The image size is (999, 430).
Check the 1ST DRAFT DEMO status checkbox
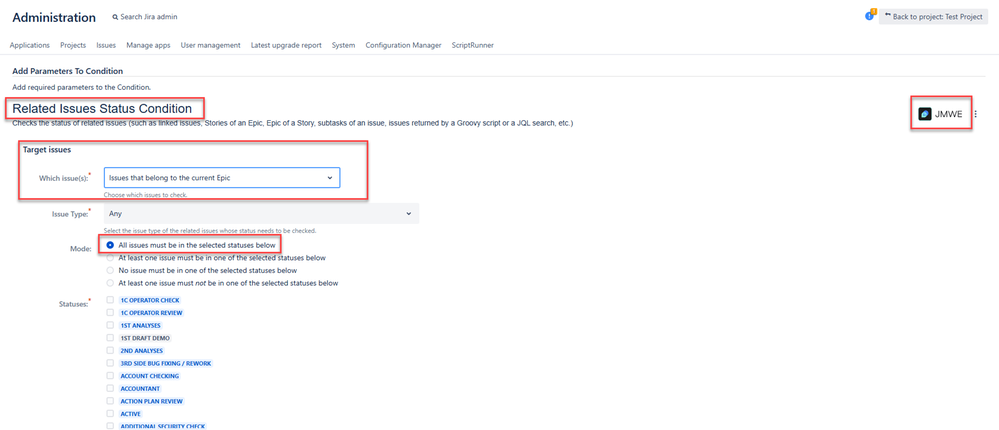pyautogui.click(x=110, y=338)
